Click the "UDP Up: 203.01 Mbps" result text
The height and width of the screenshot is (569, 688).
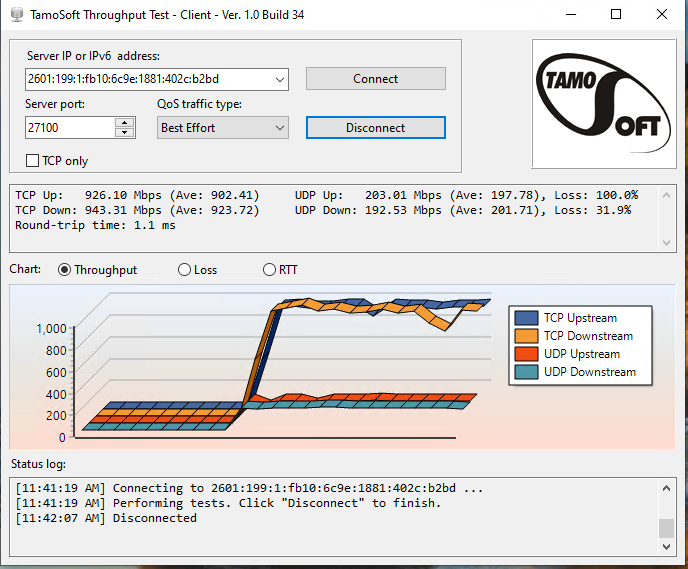(368, 195)
